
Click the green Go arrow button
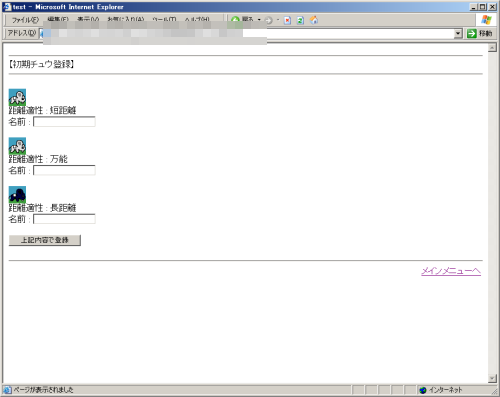pyautogui.click(x=472, y=33)
